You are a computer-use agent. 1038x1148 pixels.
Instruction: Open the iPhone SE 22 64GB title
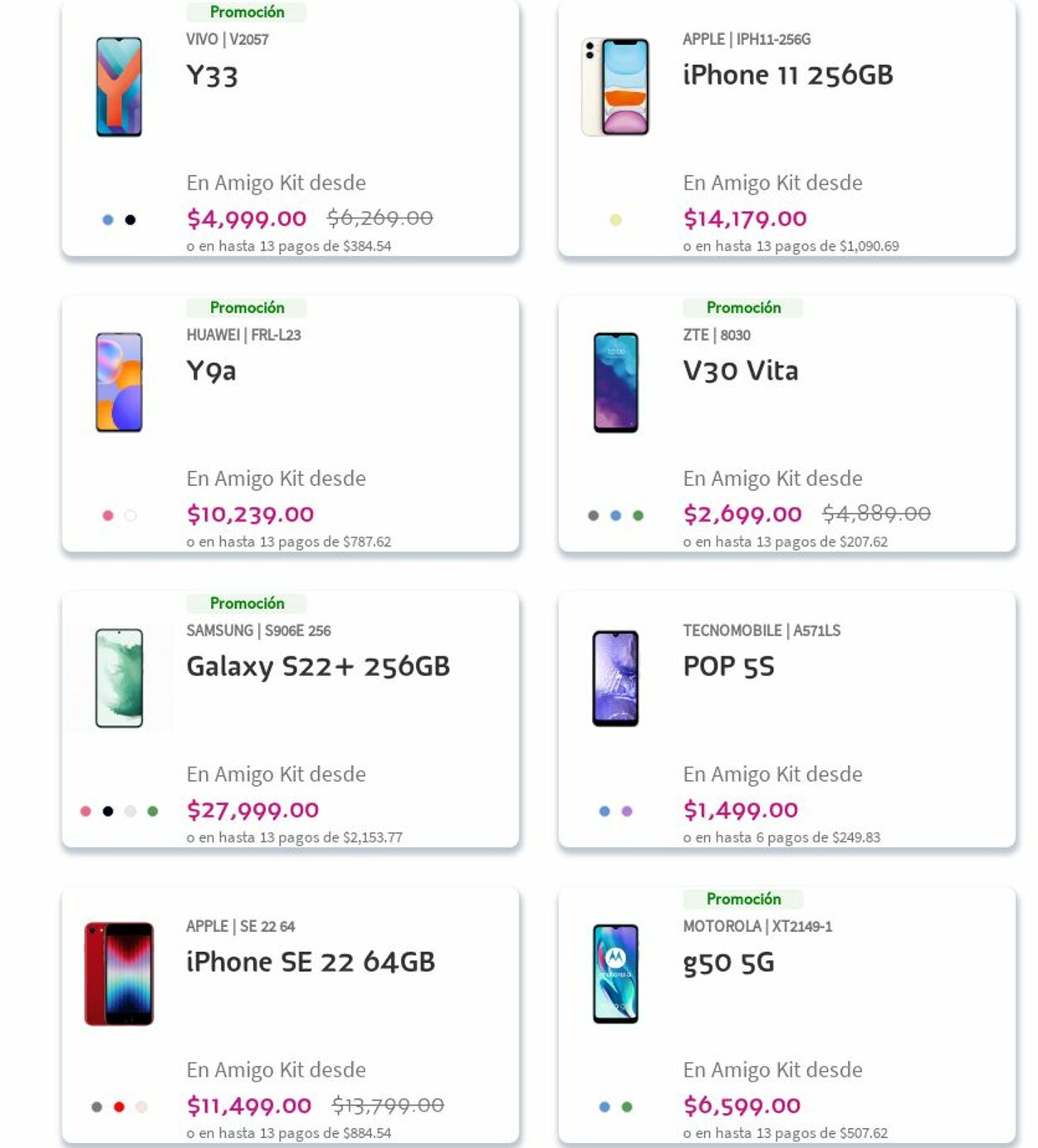pos(311,962)
